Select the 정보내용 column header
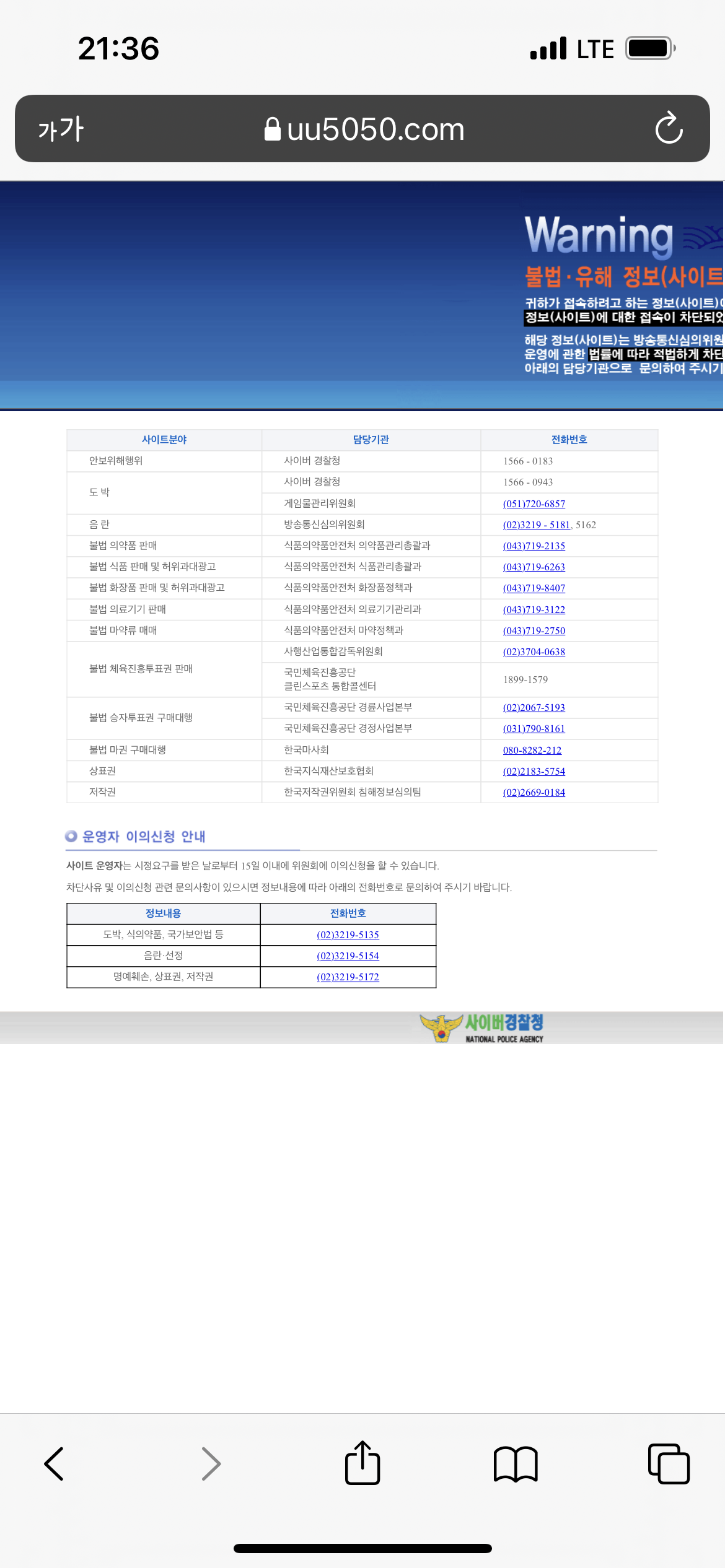This screenshot has height=1568, width=725. tap(164, 913)
